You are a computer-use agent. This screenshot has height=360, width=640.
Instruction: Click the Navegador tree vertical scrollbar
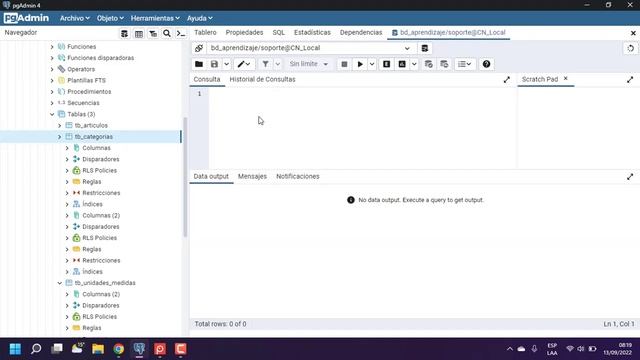coord(185,177)
